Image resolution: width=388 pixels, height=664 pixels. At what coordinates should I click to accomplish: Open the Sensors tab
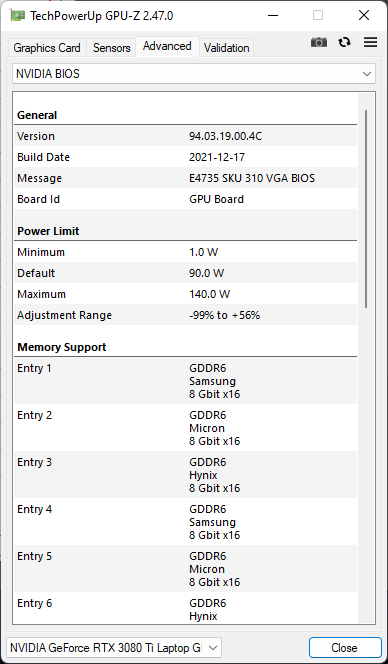tap(111, 48)
